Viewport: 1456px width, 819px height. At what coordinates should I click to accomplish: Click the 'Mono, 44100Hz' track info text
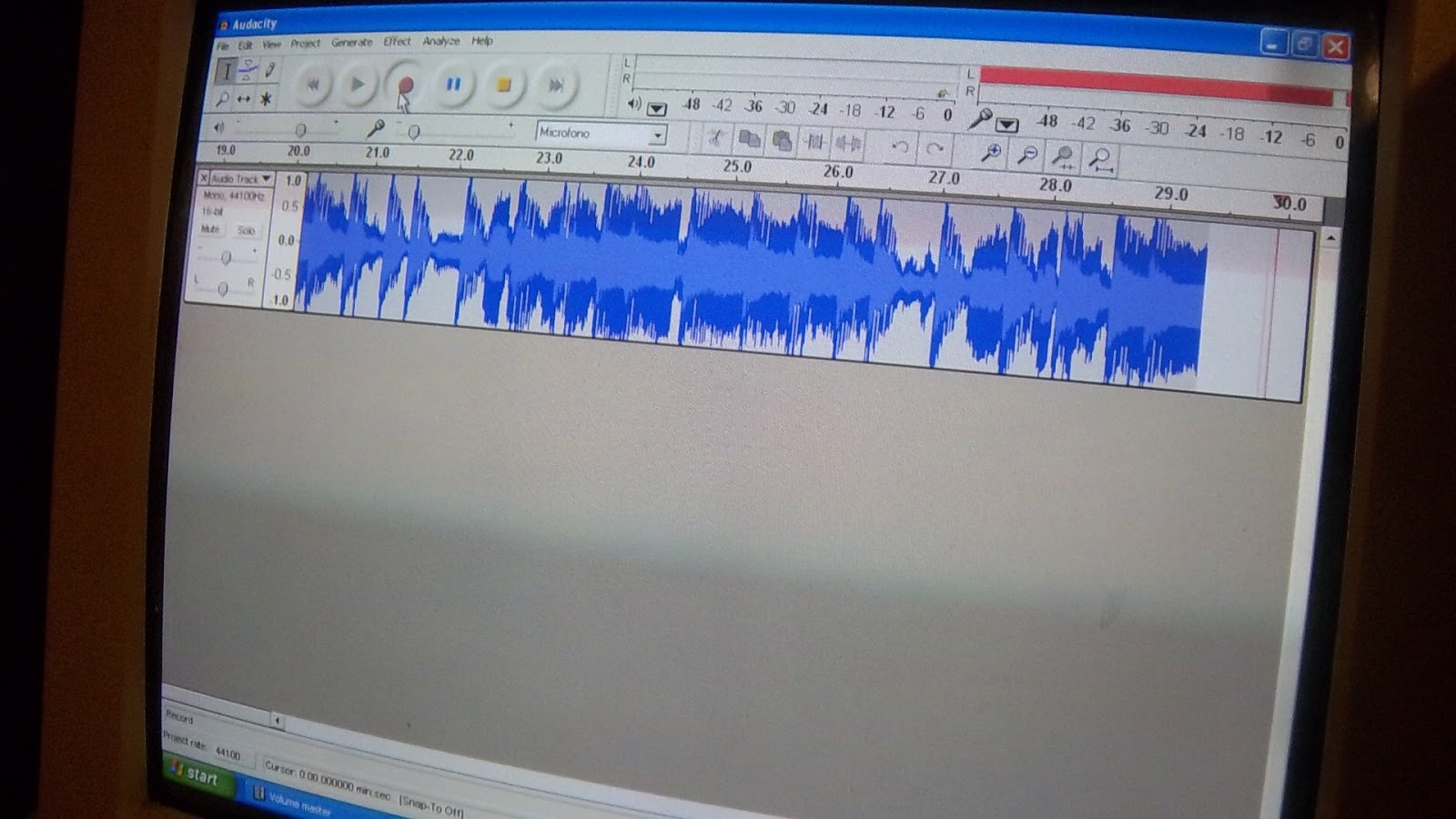point(234,196)
